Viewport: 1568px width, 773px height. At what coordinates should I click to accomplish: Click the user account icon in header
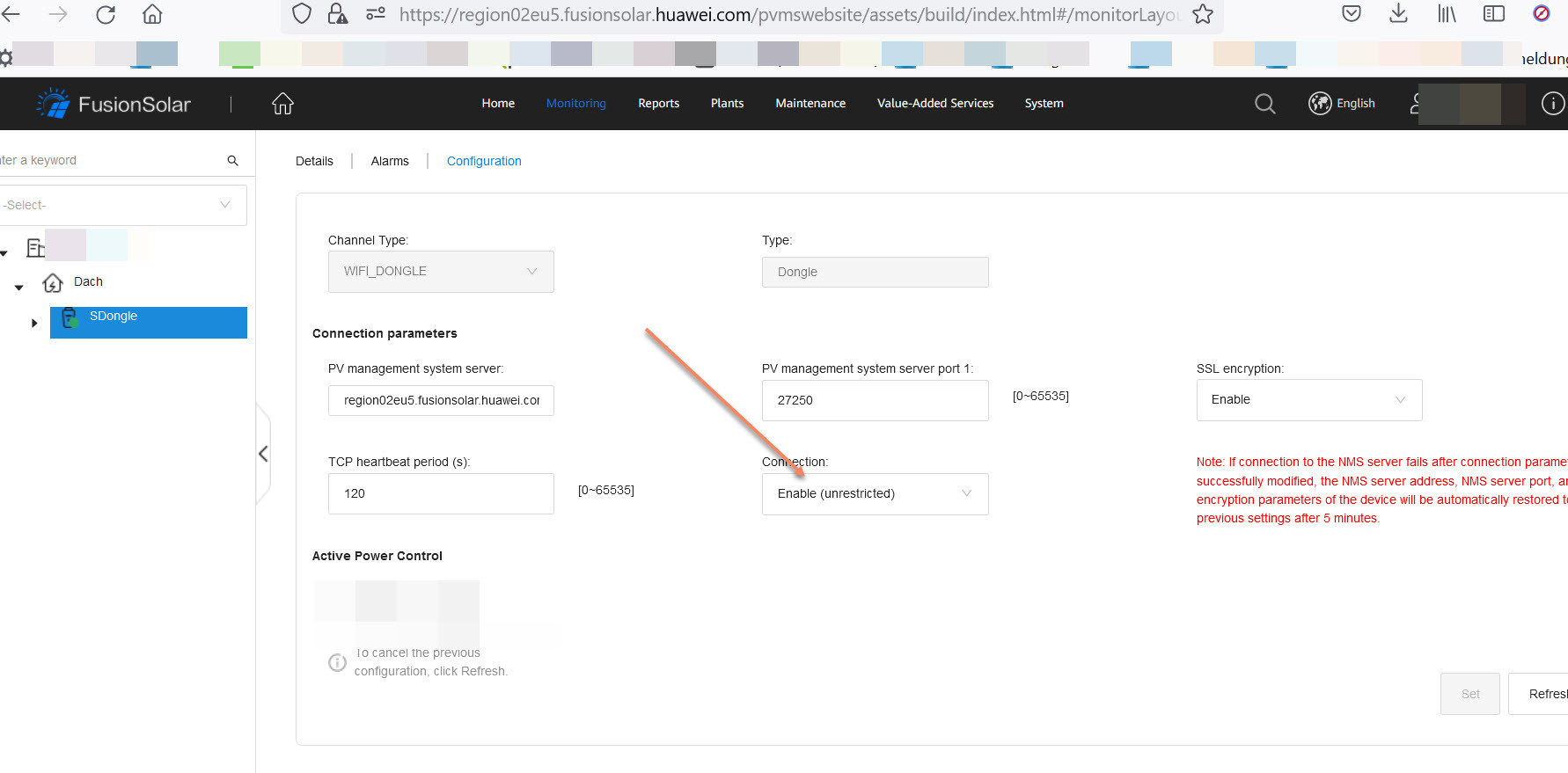tap(1414, 104)
